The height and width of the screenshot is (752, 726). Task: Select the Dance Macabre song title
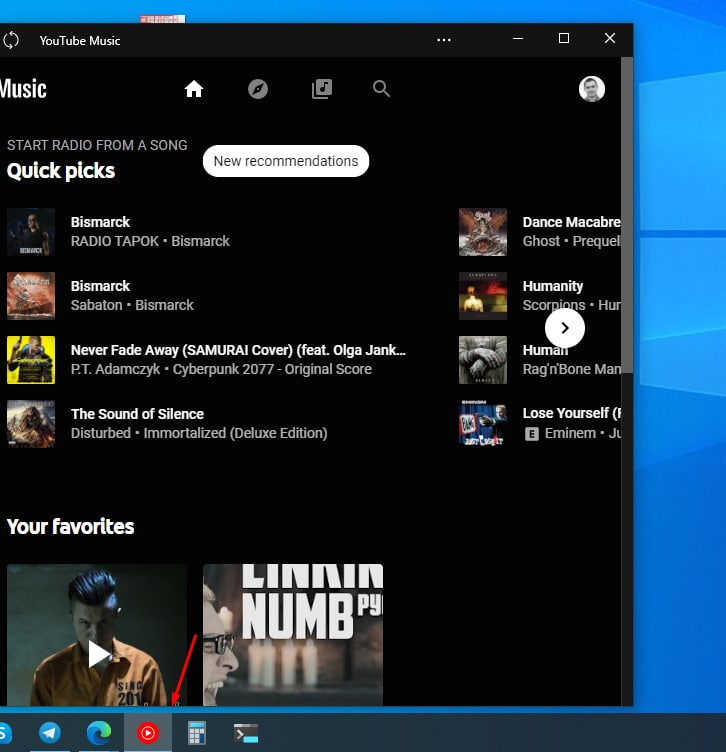[572, 222]
